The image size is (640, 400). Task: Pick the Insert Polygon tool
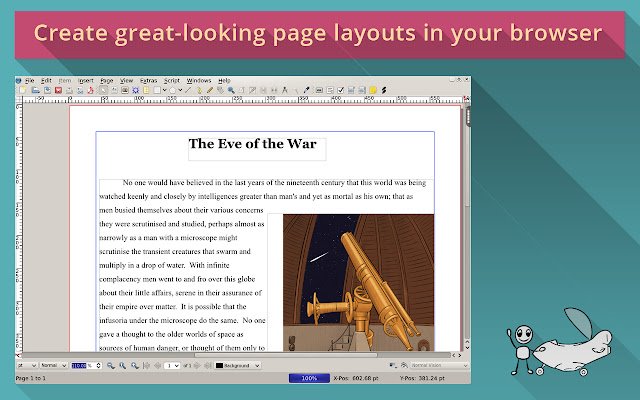(172, 90)
